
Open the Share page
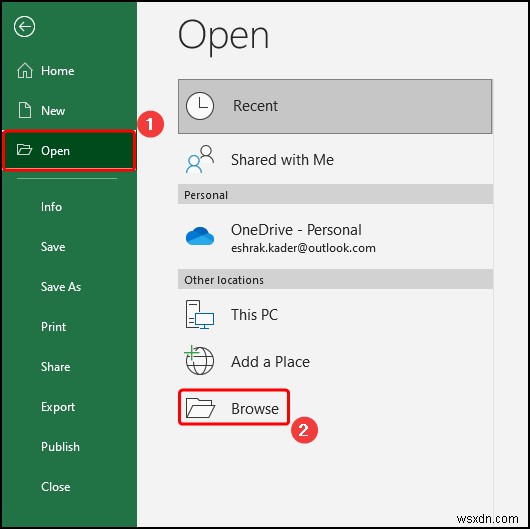69,367
